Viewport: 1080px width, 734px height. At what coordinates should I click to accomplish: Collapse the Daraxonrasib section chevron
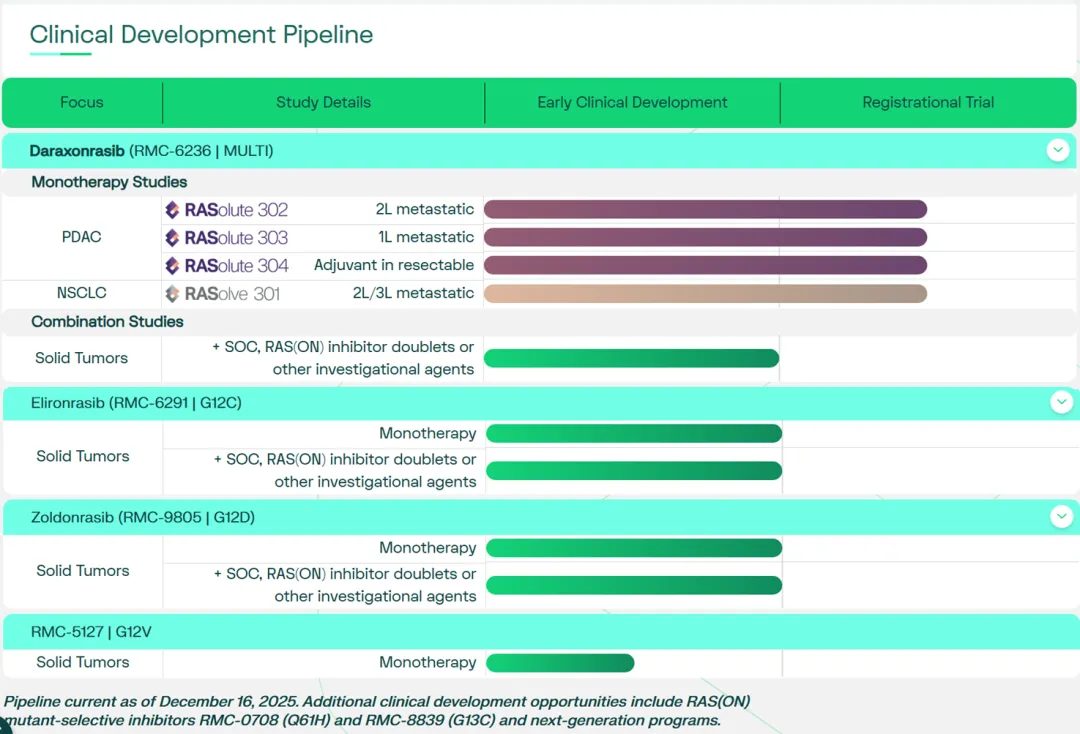point(1058,151)
